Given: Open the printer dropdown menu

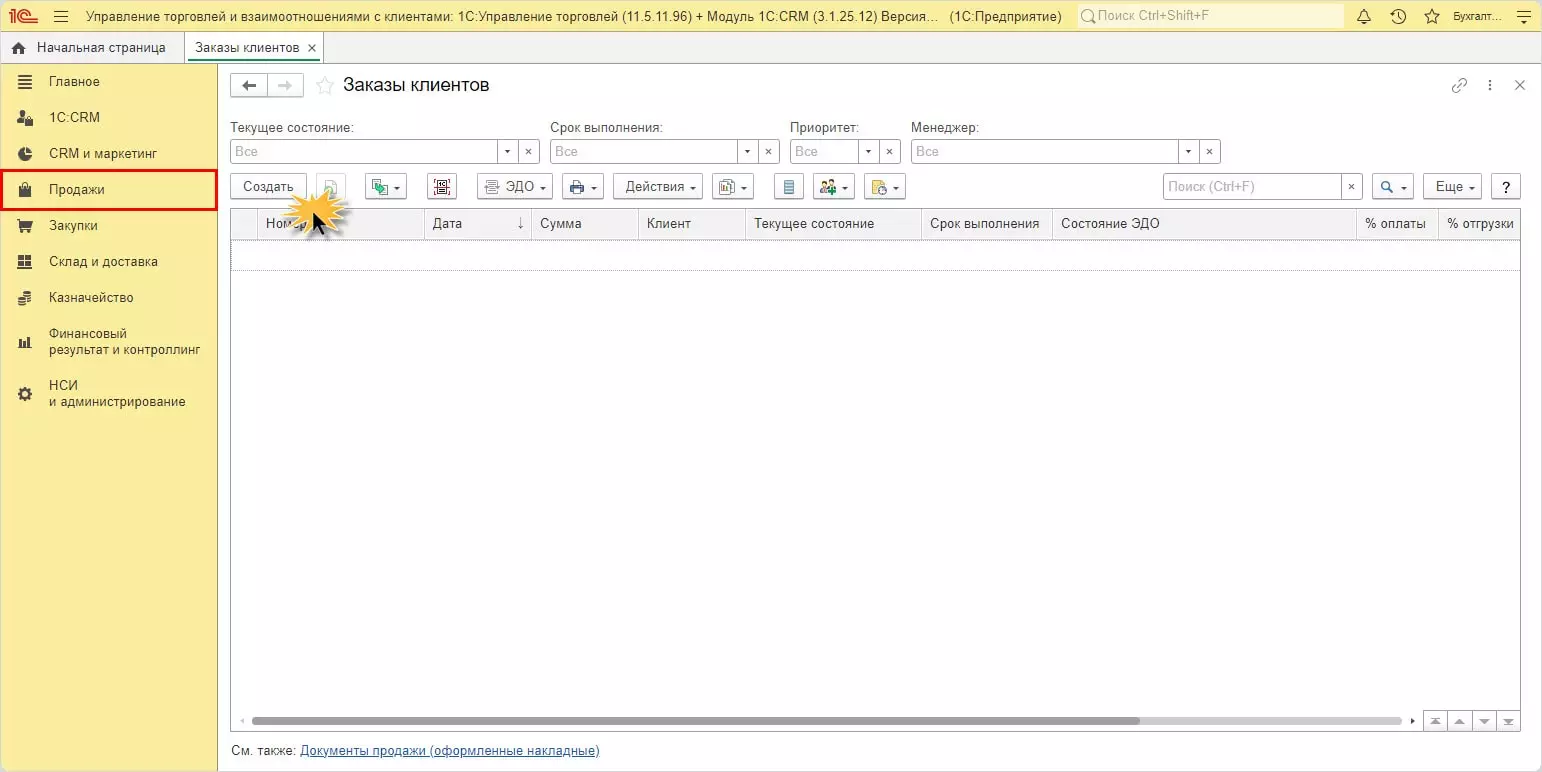Looking at the screenshot, I should pos(583,187).
